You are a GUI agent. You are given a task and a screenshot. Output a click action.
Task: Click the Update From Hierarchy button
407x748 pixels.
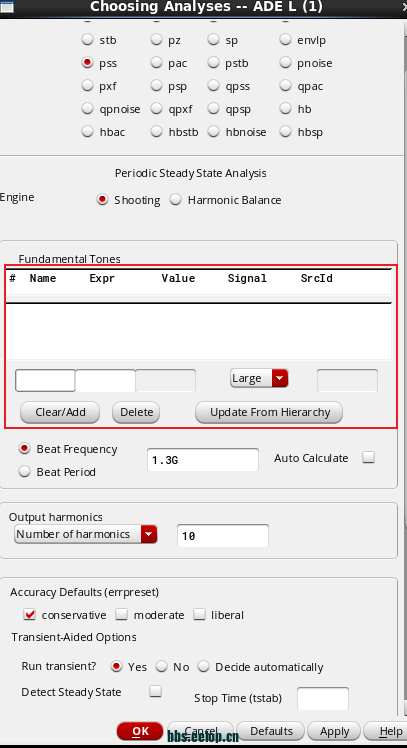click(x=269, y=412)
